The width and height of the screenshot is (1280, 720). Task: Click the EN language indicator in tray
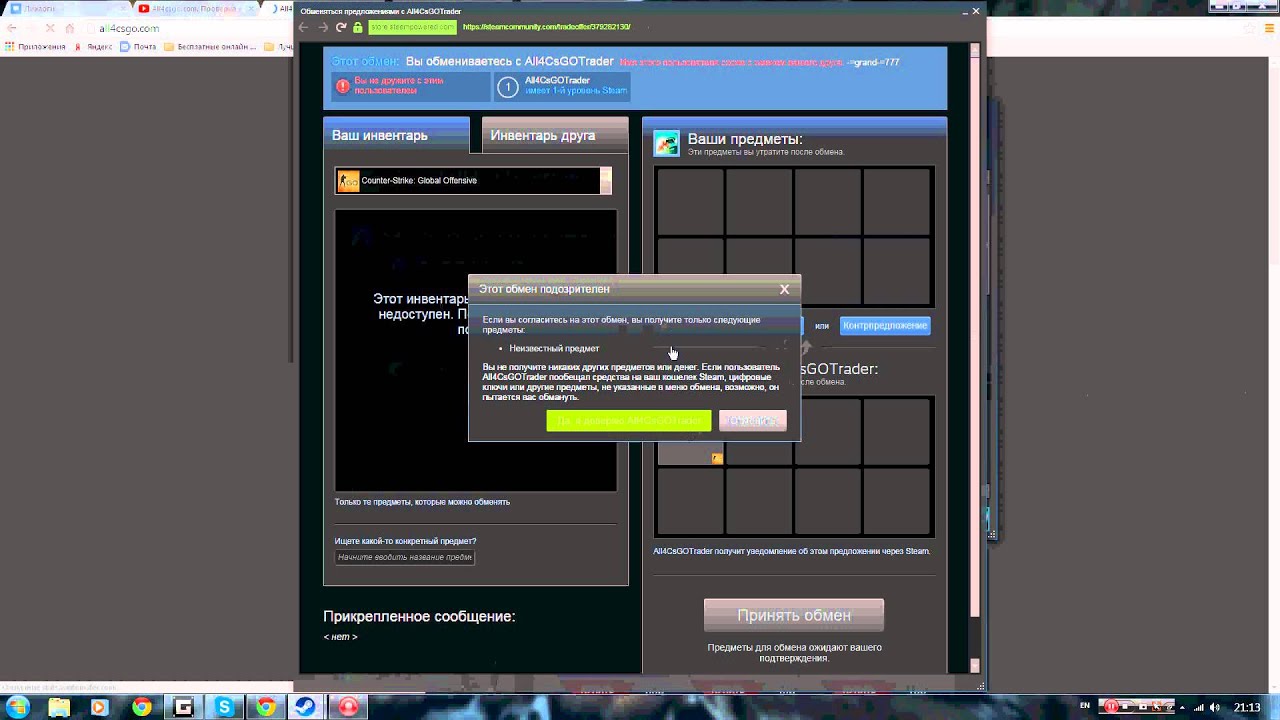(1085, 707)
